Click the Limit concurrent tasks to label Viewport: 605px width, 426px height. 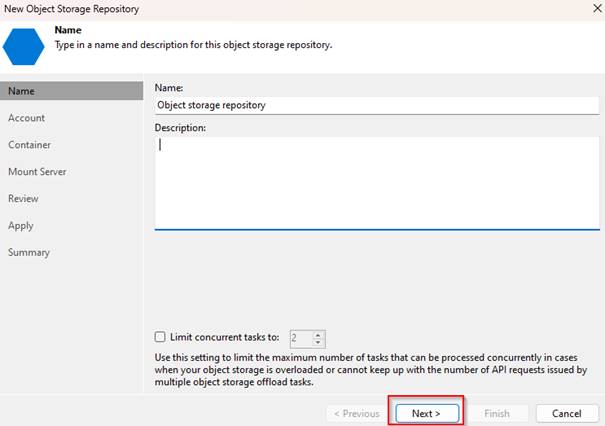point(225,337)
